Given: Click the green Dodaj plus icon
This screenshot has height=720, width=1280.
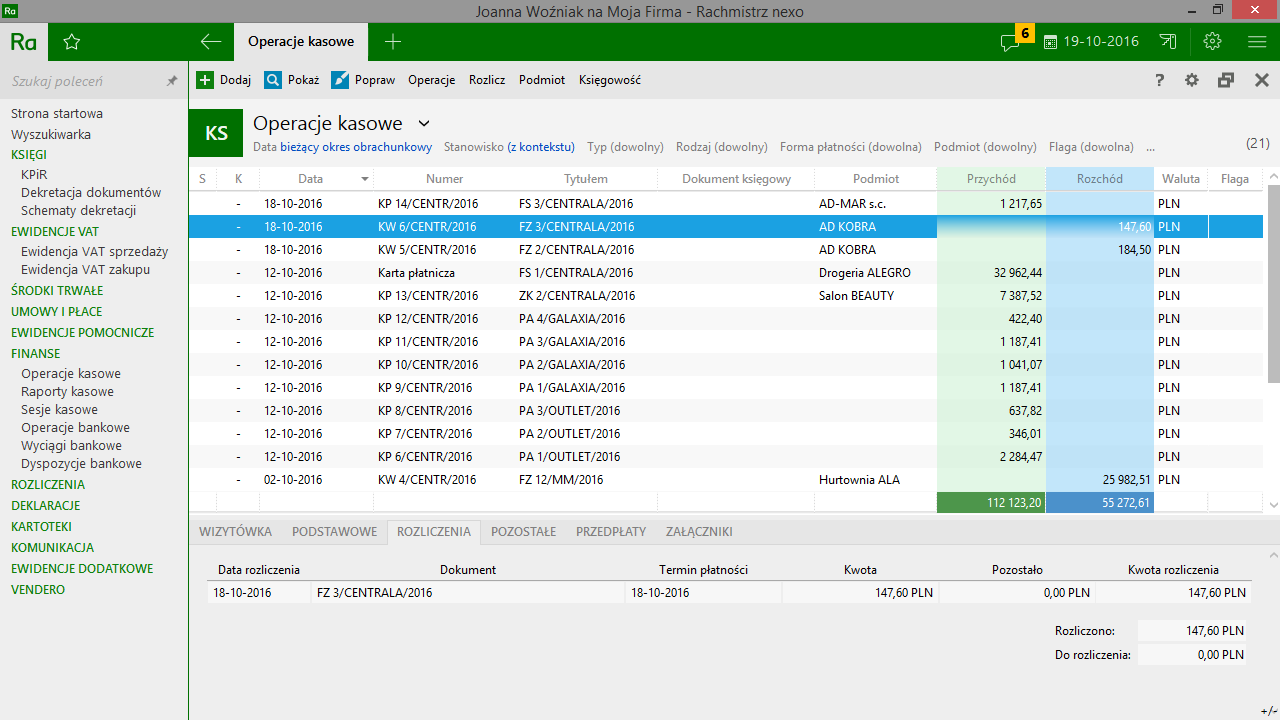Looking at the screenshot, I should click(205, 80).
